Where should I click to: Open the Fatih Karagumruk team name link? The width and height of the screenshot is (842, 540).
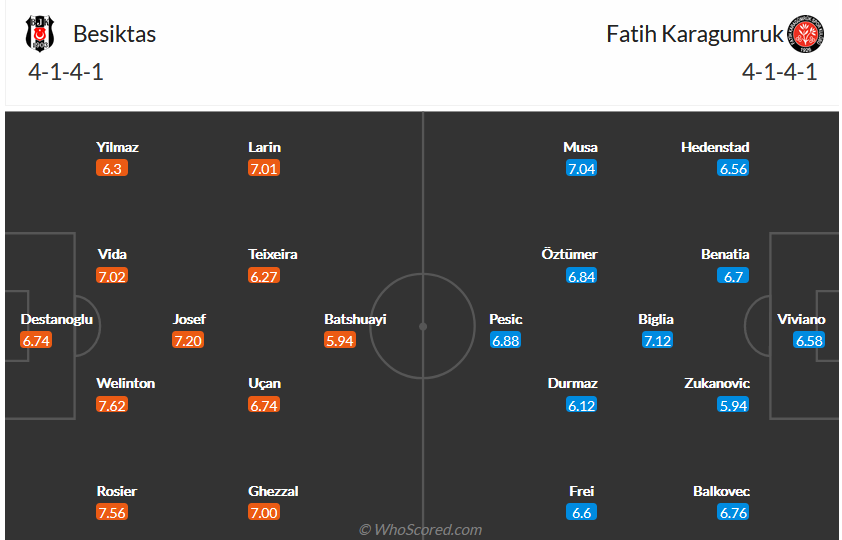point(693,34)
